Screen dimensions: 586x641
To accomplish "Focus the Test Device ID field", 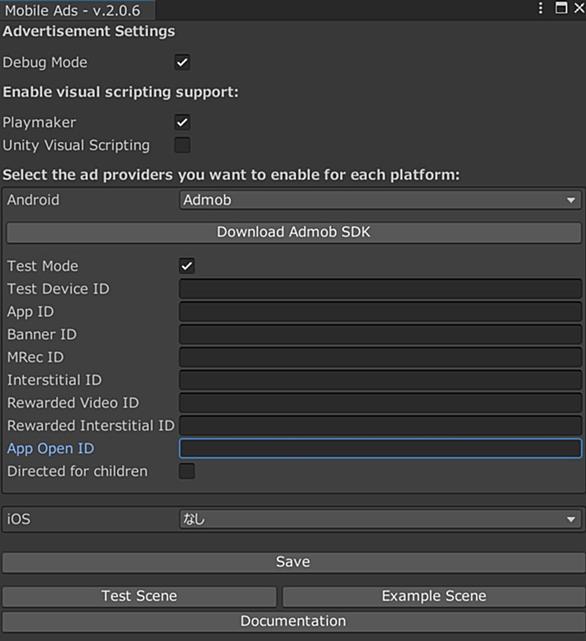I will (380, 289).
